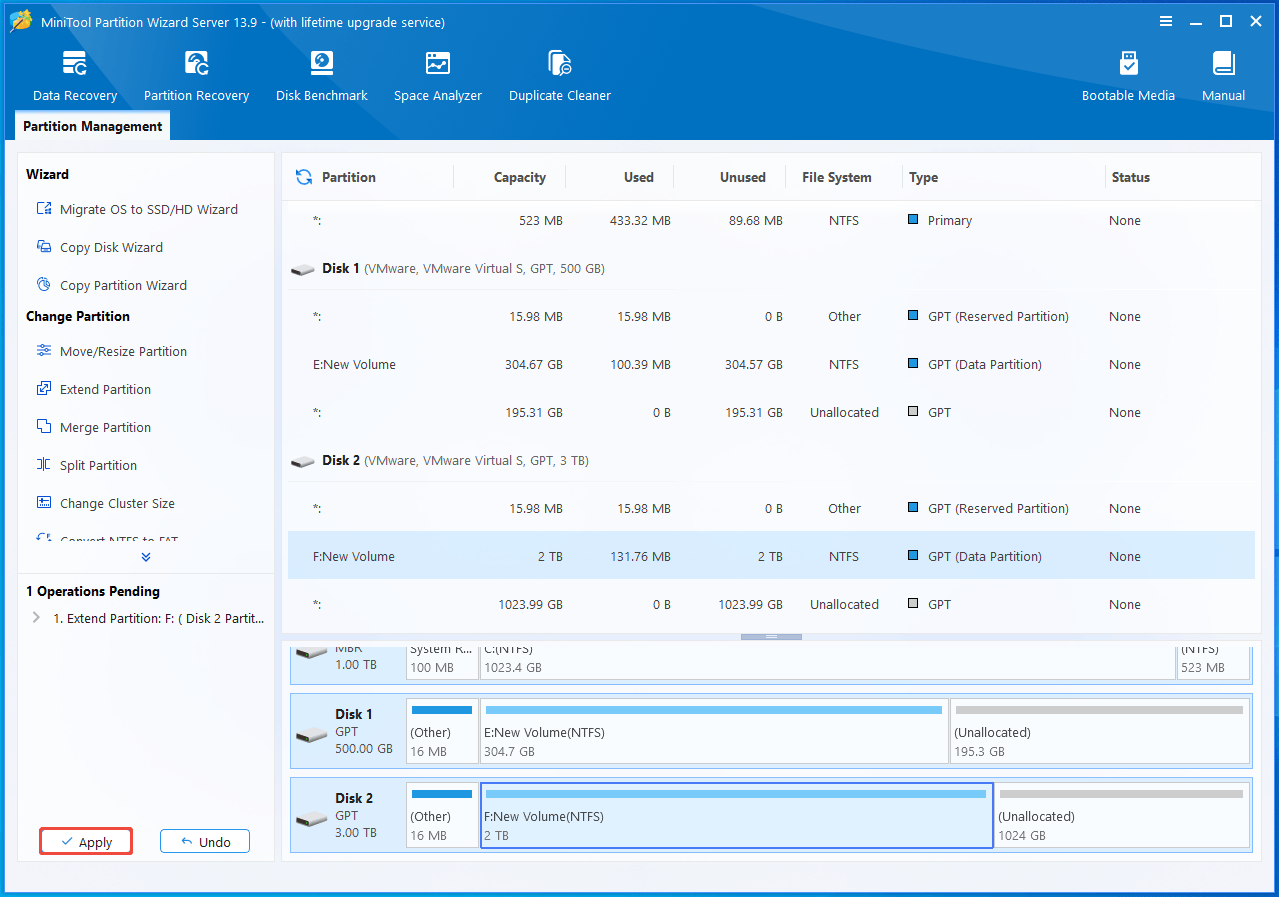The width and height of the screenshot is (1279, 897).
Task: Select Disk 1 in the disk map
Action: point(348,731)
